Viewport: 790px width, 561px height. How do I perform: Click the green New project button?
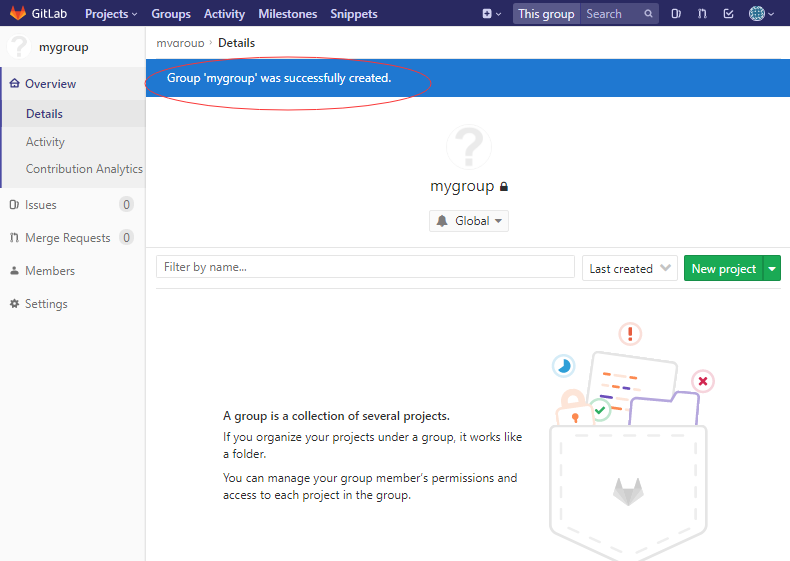(724, 268)
